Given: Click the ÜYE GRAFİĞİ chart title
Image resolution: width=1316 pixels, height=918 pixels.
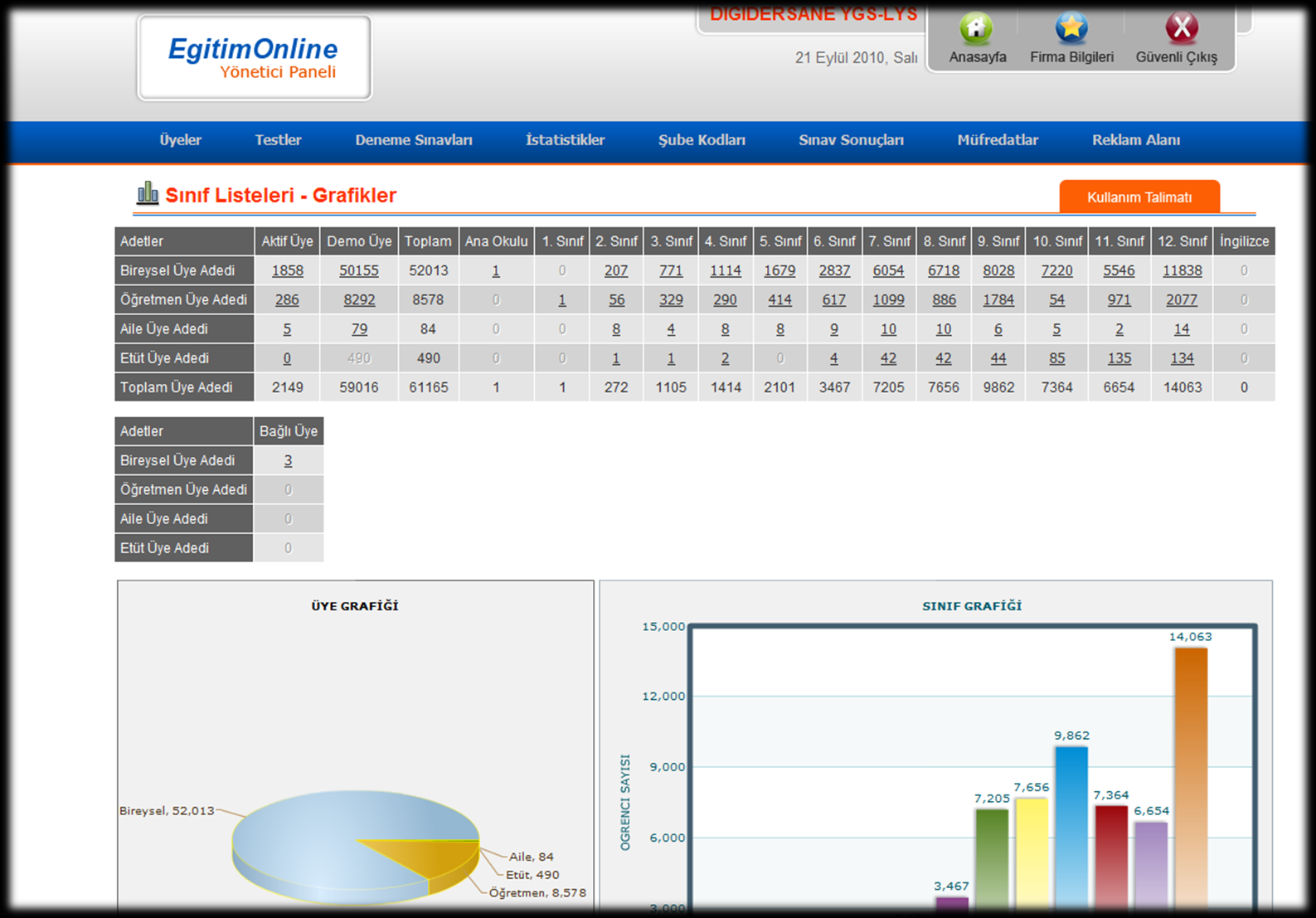Looking at the screenshot, I should pos(355,606).
